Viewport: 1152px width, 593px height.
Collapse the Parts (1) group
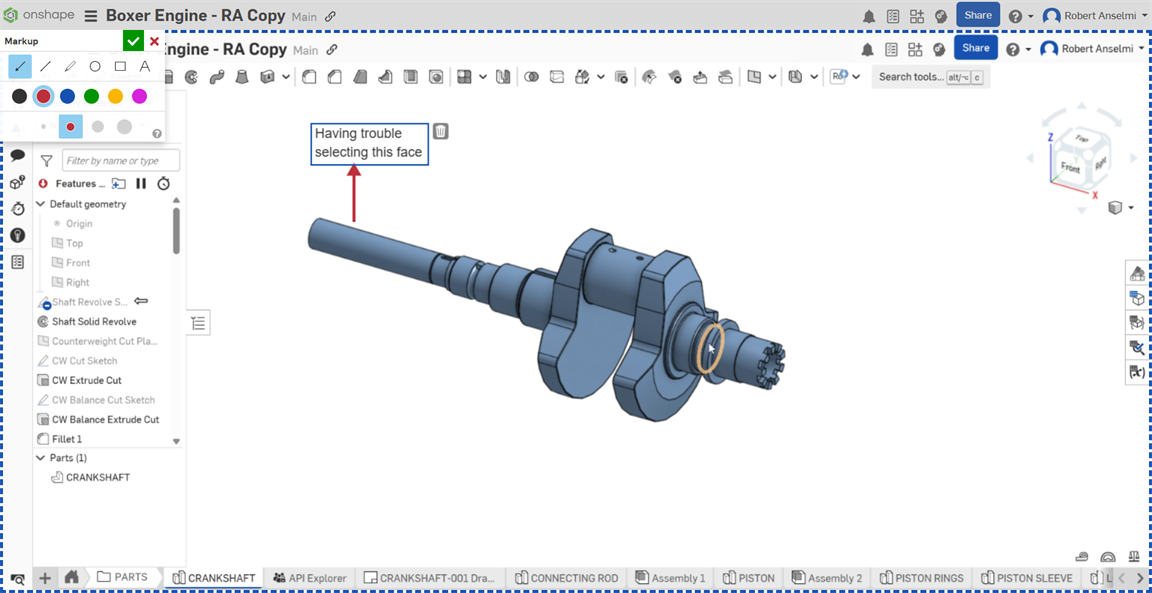click(x=41, y=458)
